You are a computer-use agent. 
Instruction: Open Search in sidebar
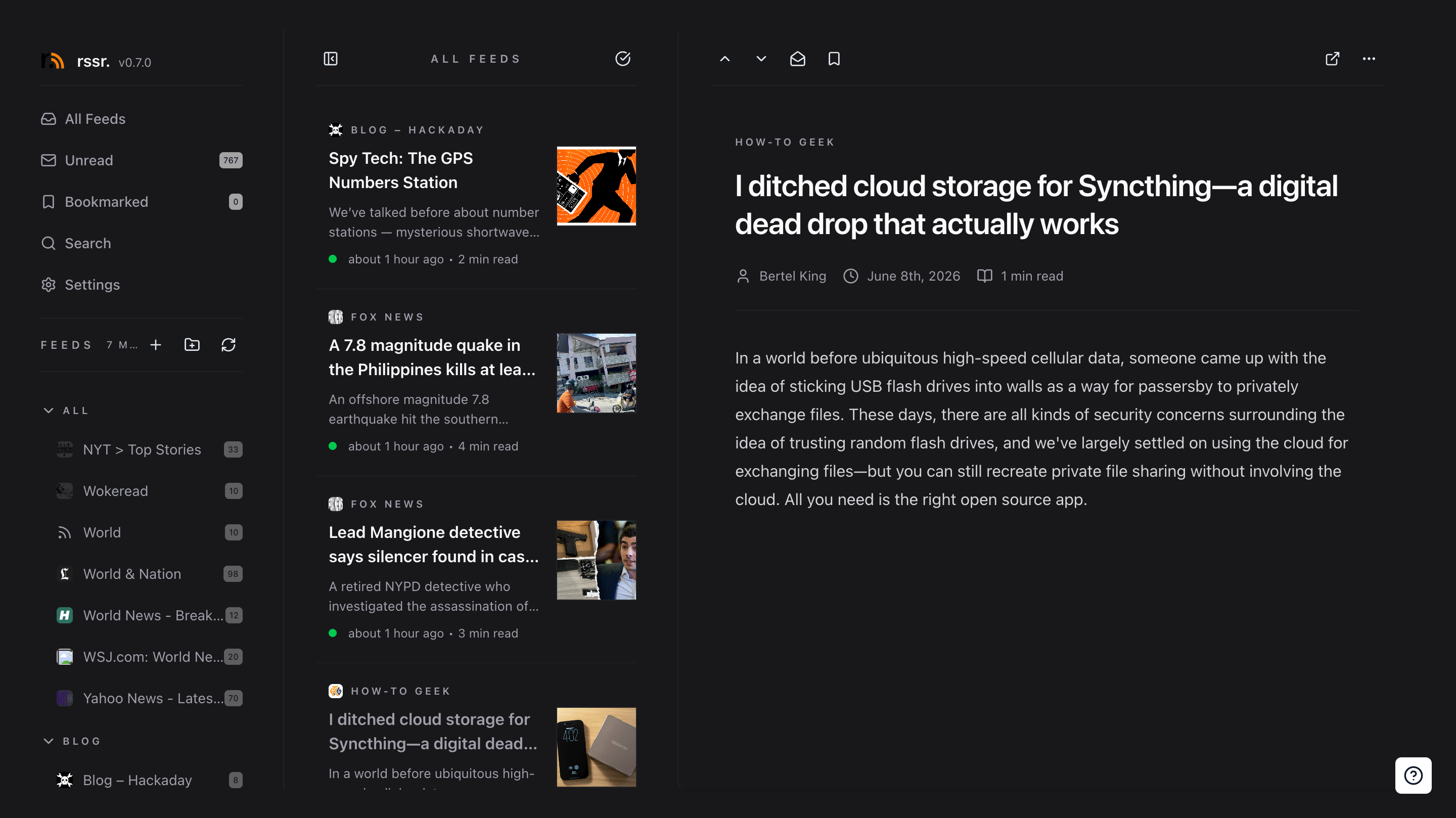pyautogui.click(x=142, y=243)
